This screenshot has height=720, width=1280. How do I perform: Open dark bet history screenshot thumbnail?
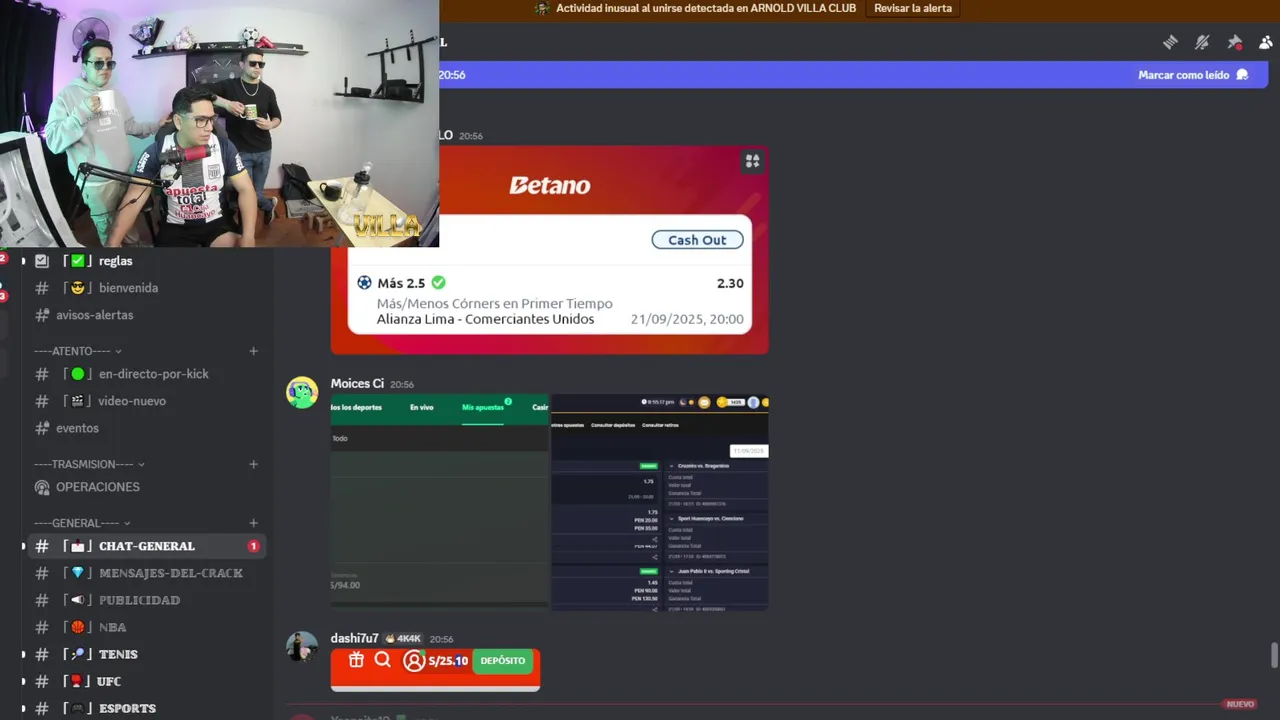[x=660, y=501]
